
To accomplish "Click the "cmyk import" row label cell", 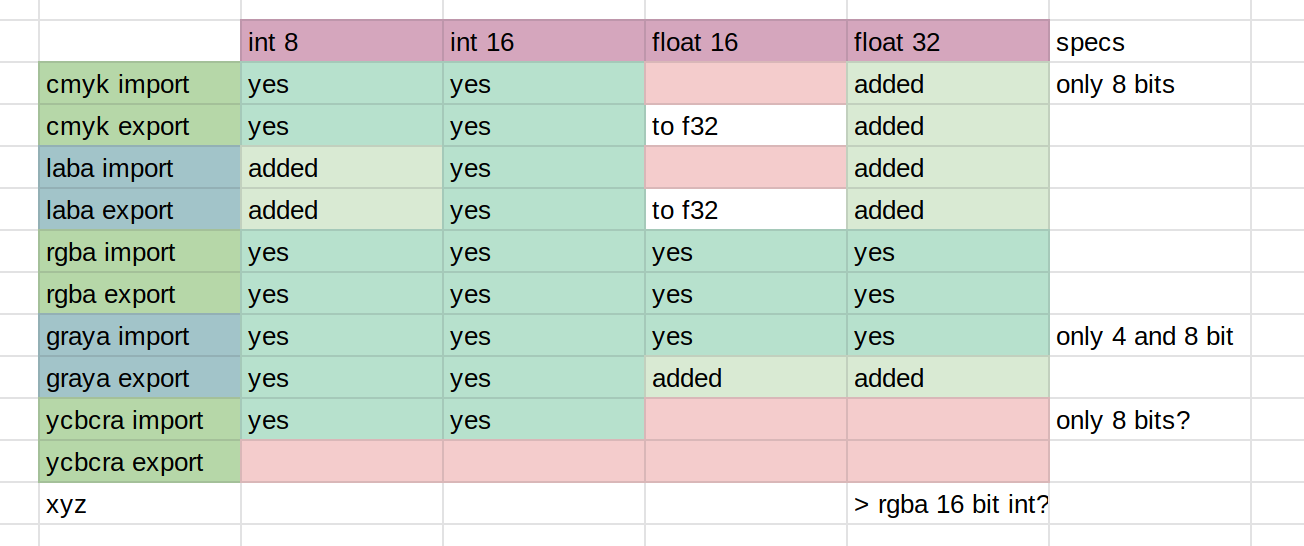I will [x=140, y=84].
